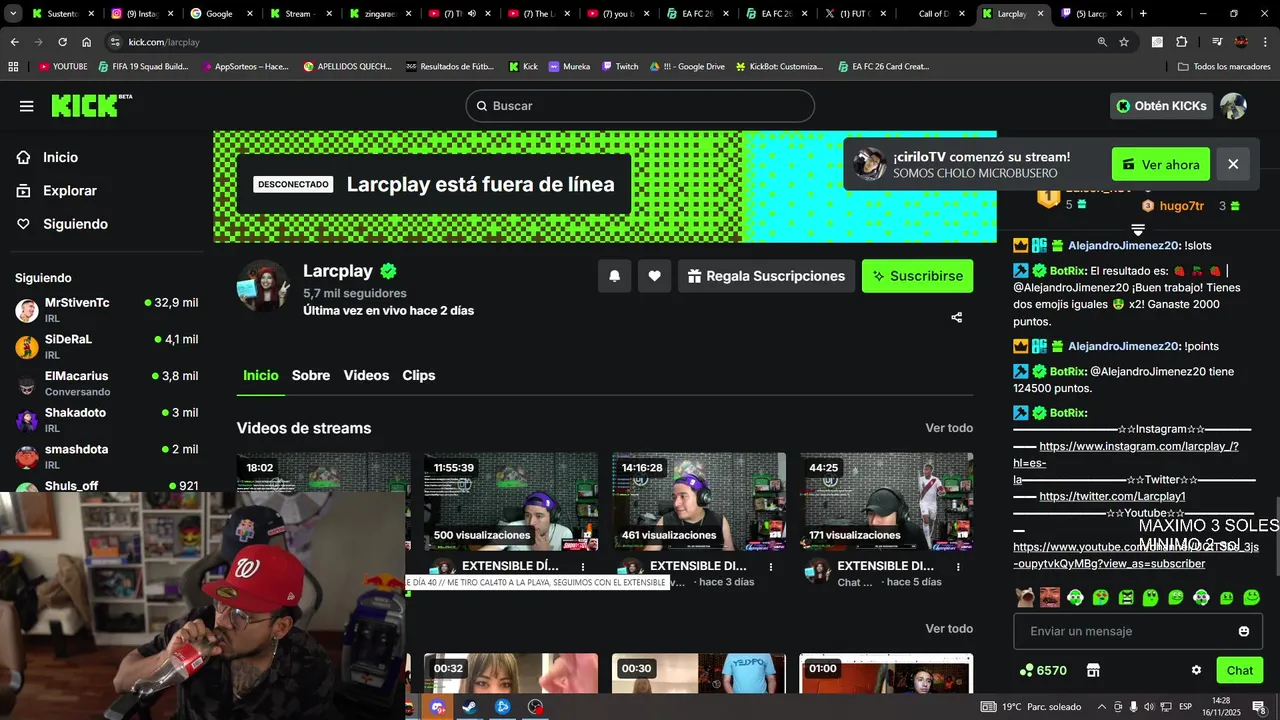Click the share icon below Suscribirse
This screenshot has width=1280, height=720.
[957, 317]
